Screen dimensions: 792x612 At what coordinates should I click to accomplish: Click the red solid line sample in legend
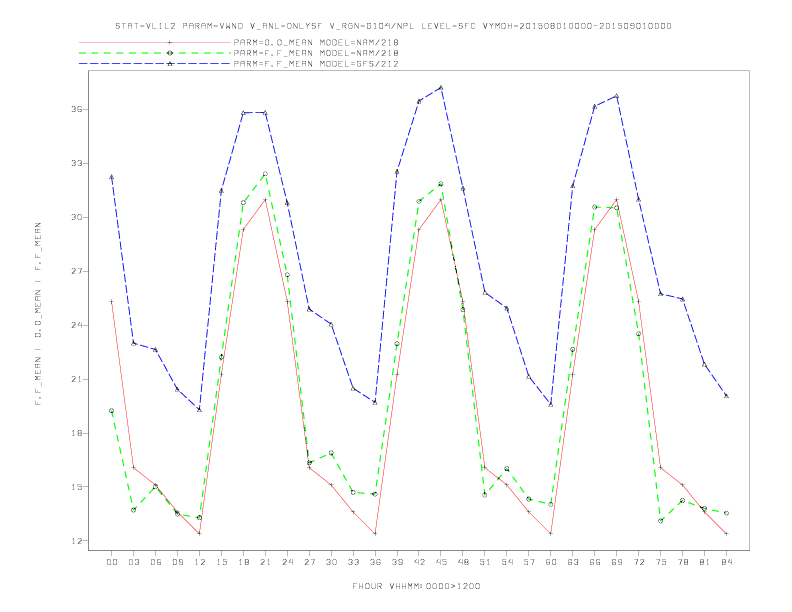click(155, 42)
